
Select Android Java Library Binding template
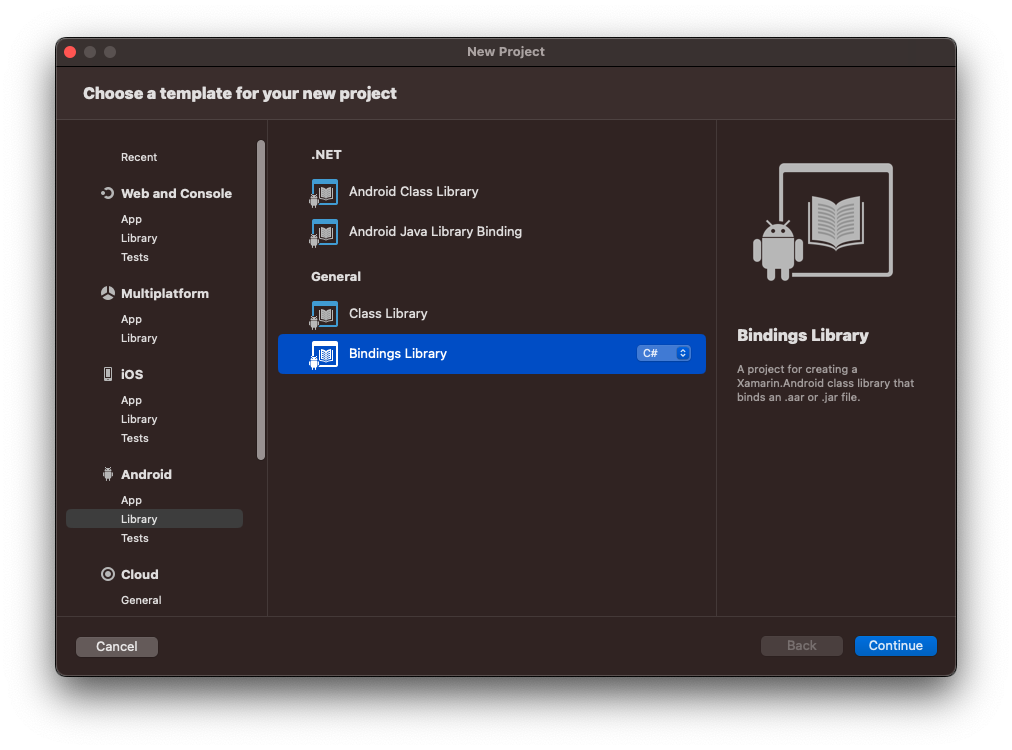coord(492,232)
